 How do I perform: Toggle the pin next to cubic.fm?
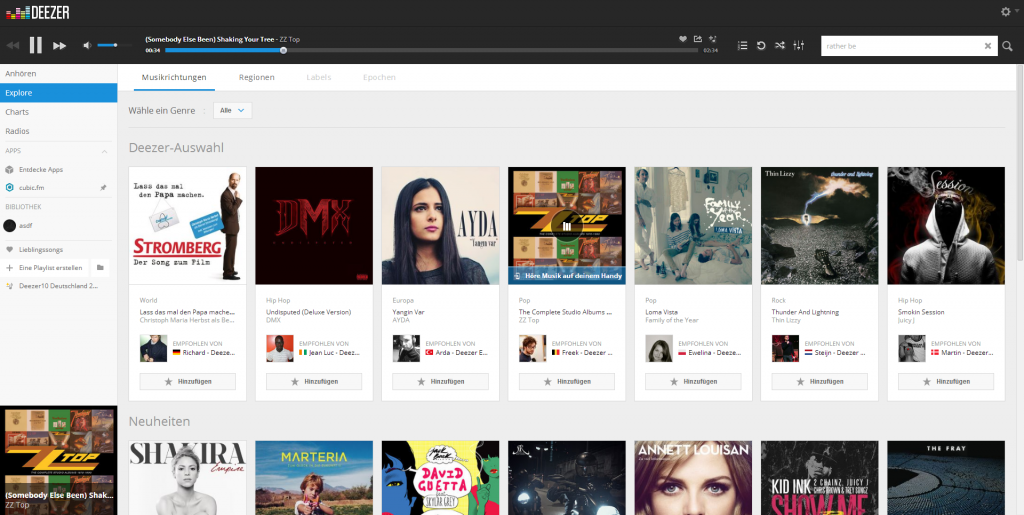[x=103, y=187]
